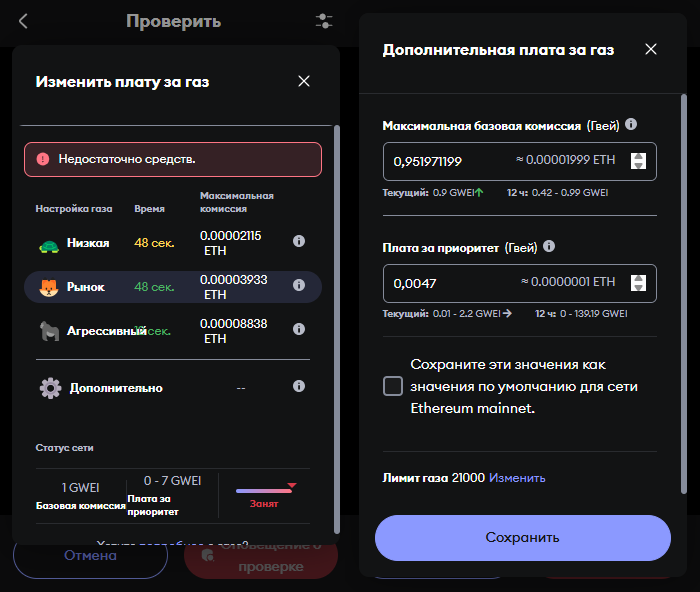Image resolution: width=700 pixels, height=592 pixels.
Task: Click the Занят network status indicator
Action: tap(264, 496)
